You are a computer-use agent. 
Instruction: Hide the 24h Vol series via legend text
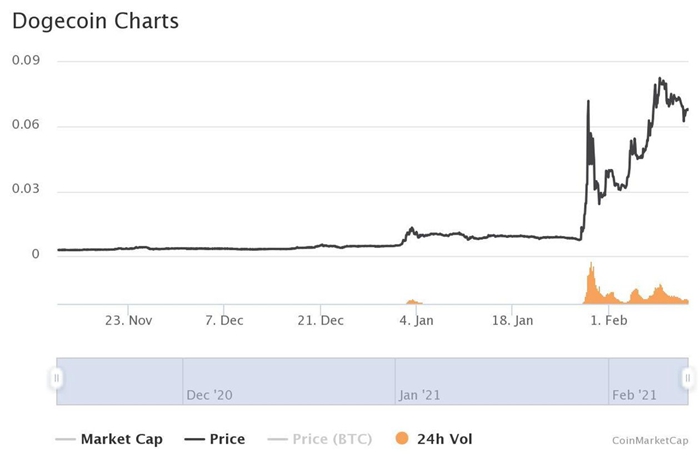(x=447, y=439)
